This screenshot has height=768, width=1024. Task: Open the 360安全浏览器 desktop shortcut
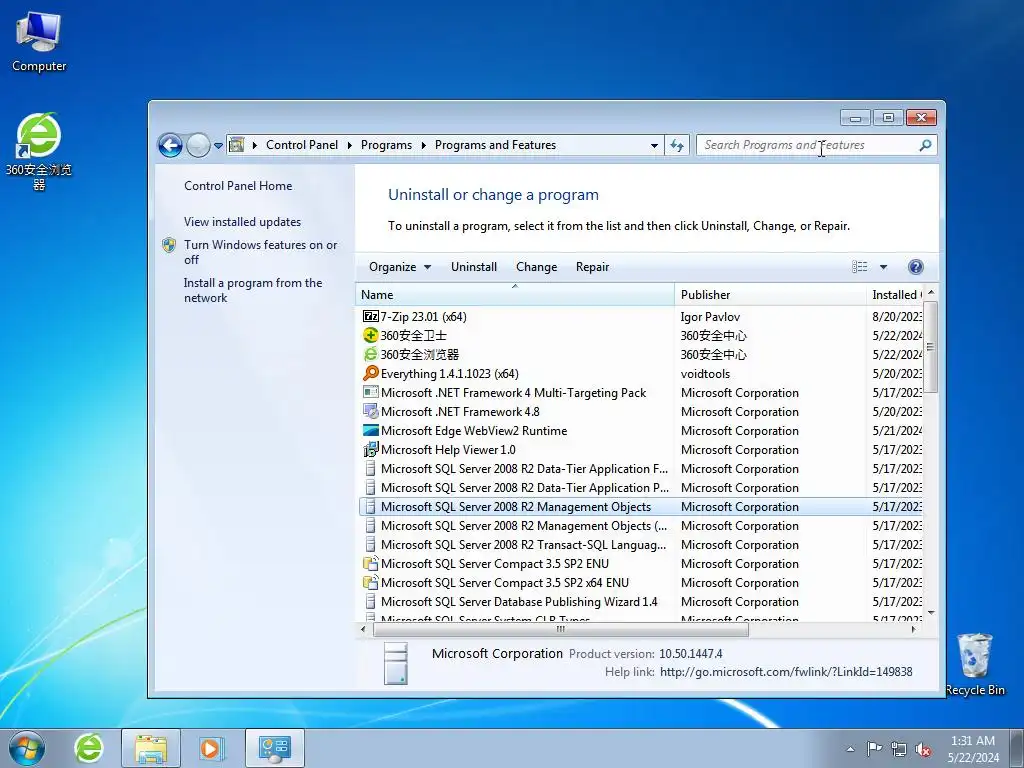[39, 152]
